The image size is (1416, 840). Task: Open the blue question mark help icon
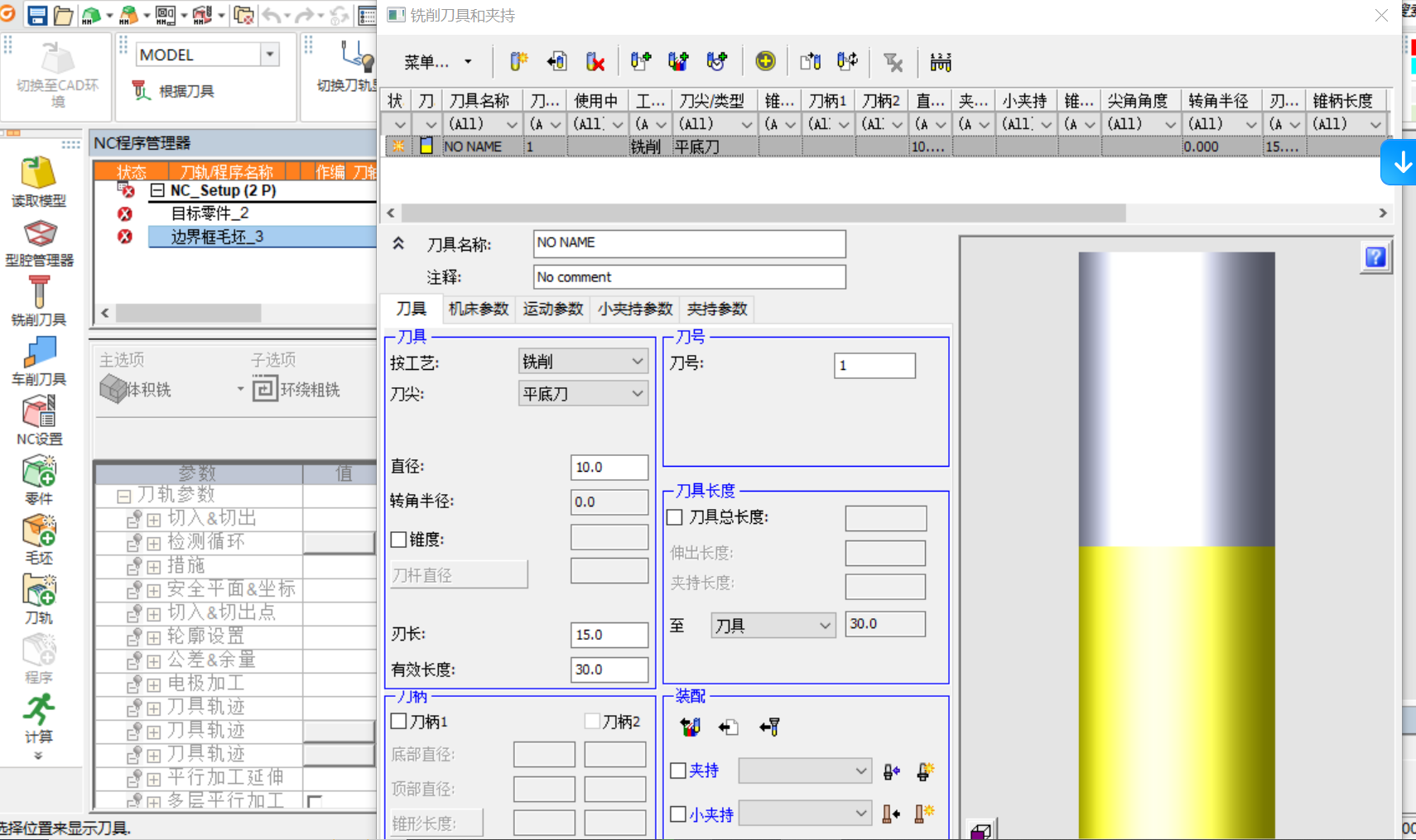(x=1375, y=257)
